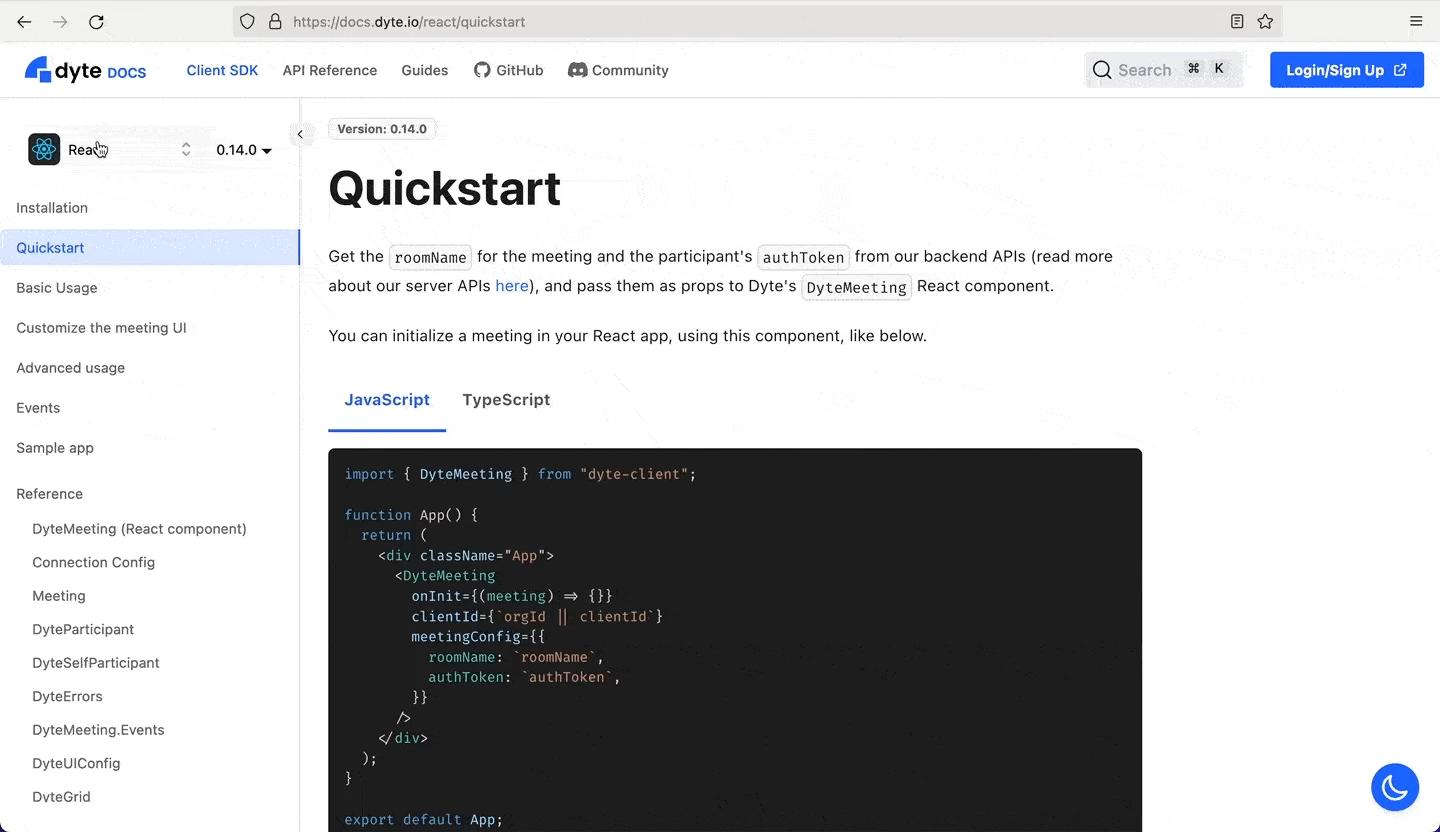Click the Login/Sign Up button
1440x832 pixels.
pyautogui.click(x=1346, y=70)
